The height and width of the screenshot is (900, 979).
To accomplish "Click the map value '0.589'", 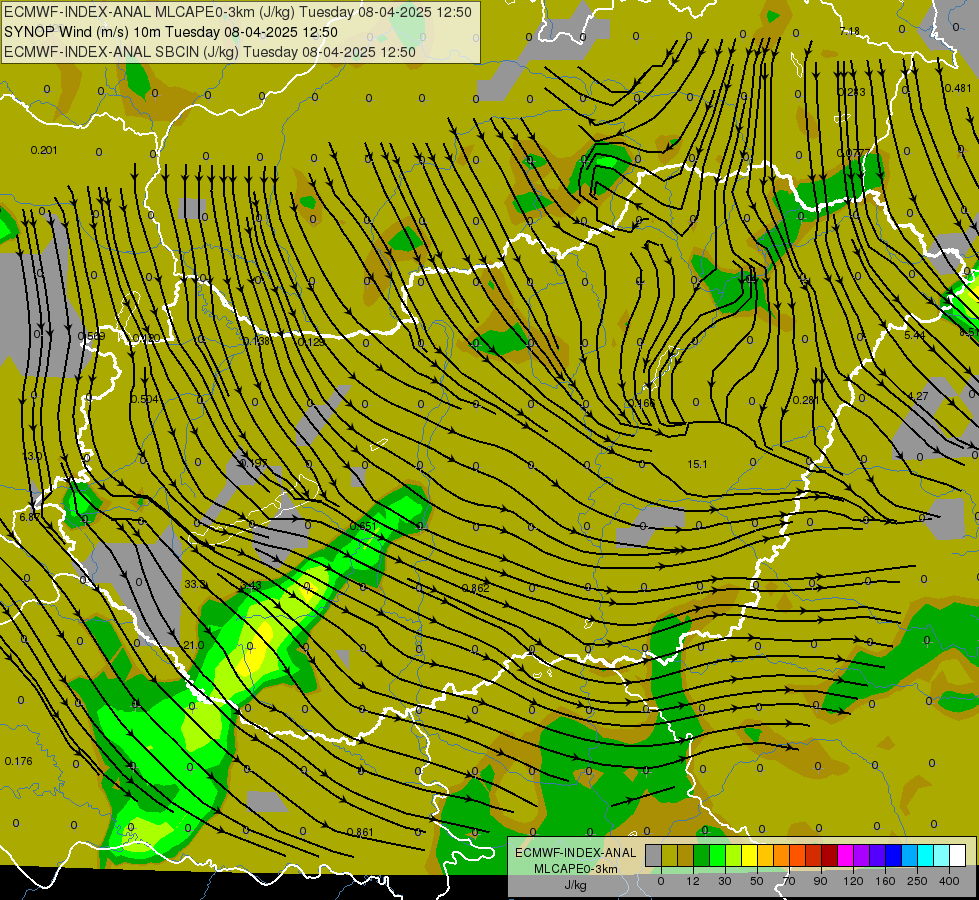I will (91, 336).
